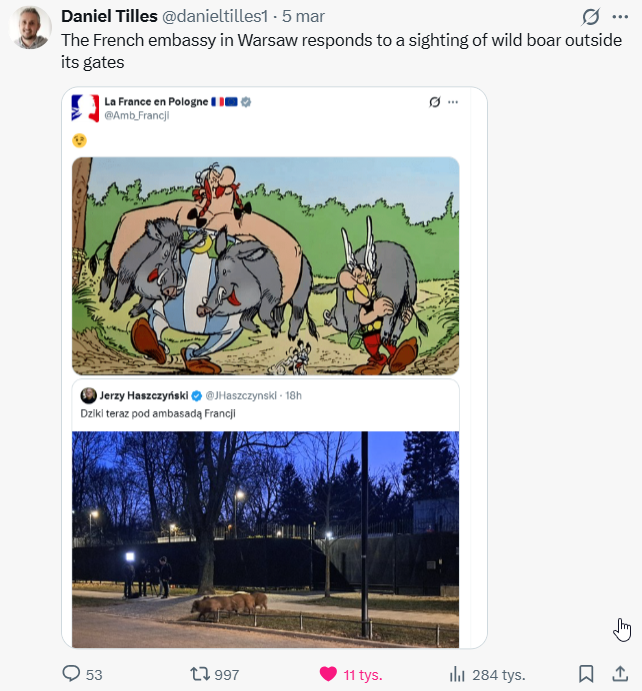This screenshot has height=691, width=642.
Task: Click Jerzy Haszczyński's small avatar
Action: (87, 395)
